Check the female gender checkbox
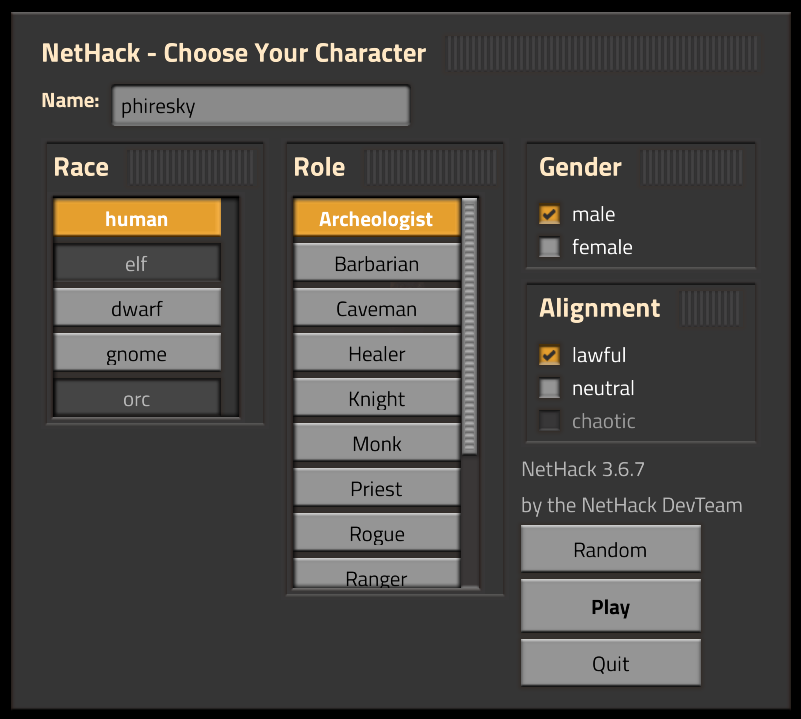Screen dimensions: 801x719 [x=550, y=247]
